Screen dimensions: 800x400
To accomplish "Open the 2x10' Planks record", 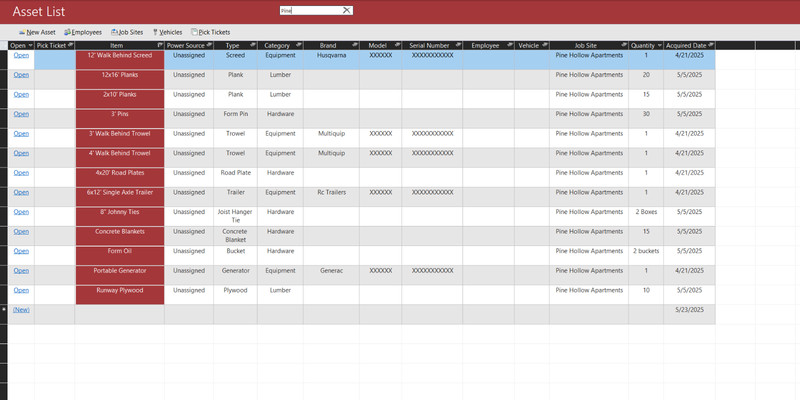I will pyautogui.click(x=21, y=94).
